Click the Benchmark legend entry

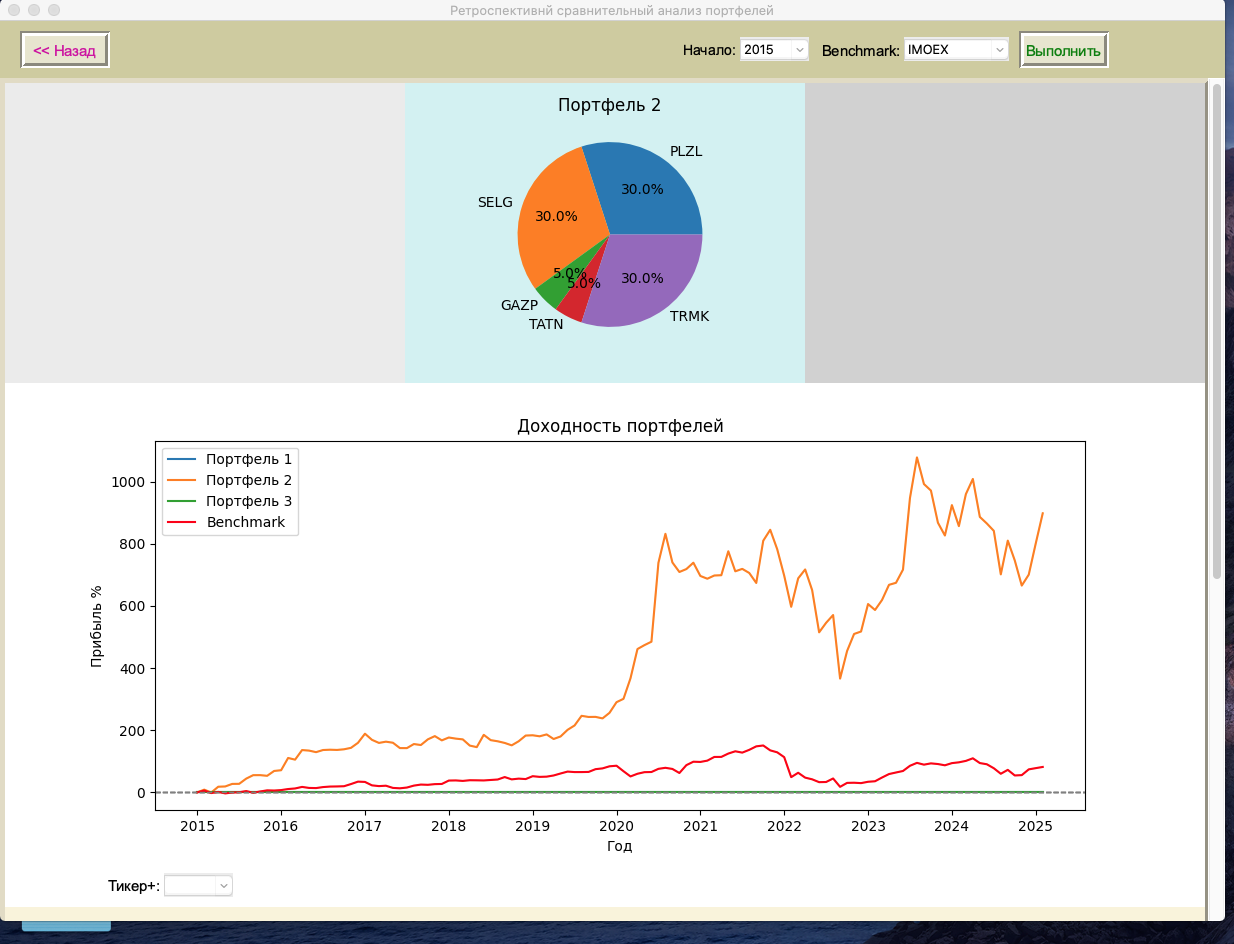click(x=245, y=522)
